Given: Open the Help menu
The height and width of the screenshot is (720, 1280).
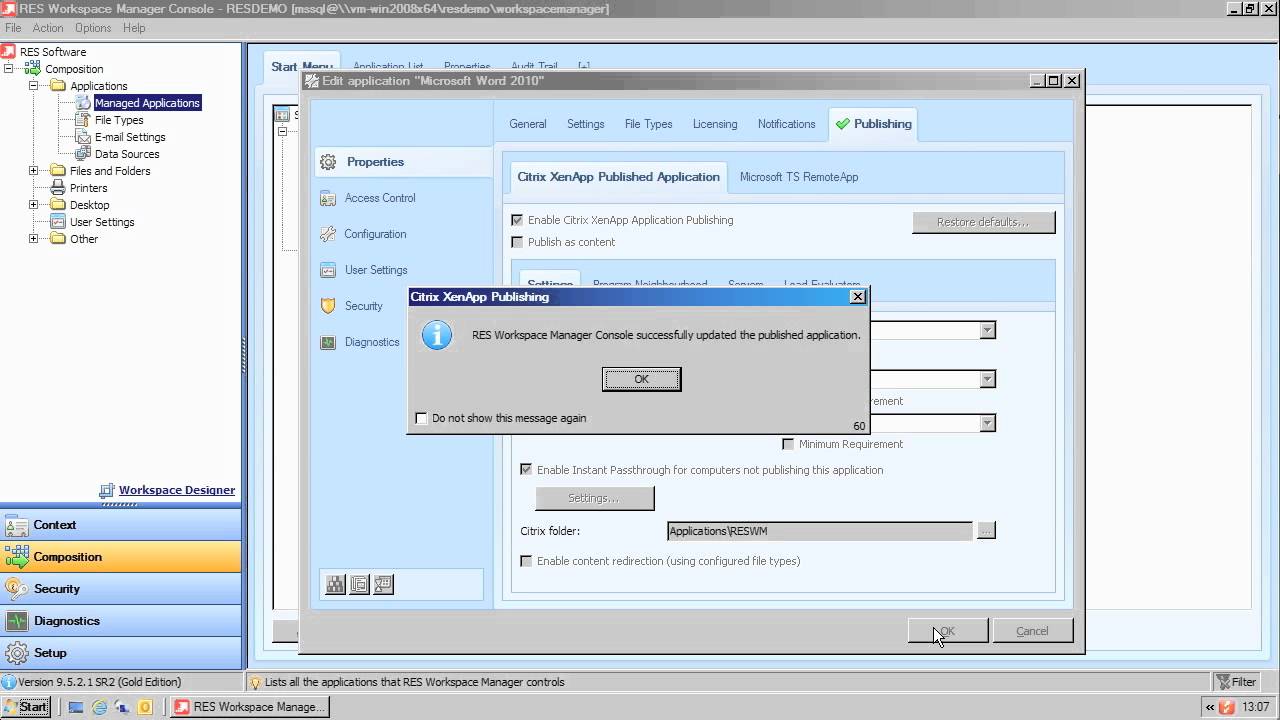Looking at the screenshot, I should tap(134, 28).
